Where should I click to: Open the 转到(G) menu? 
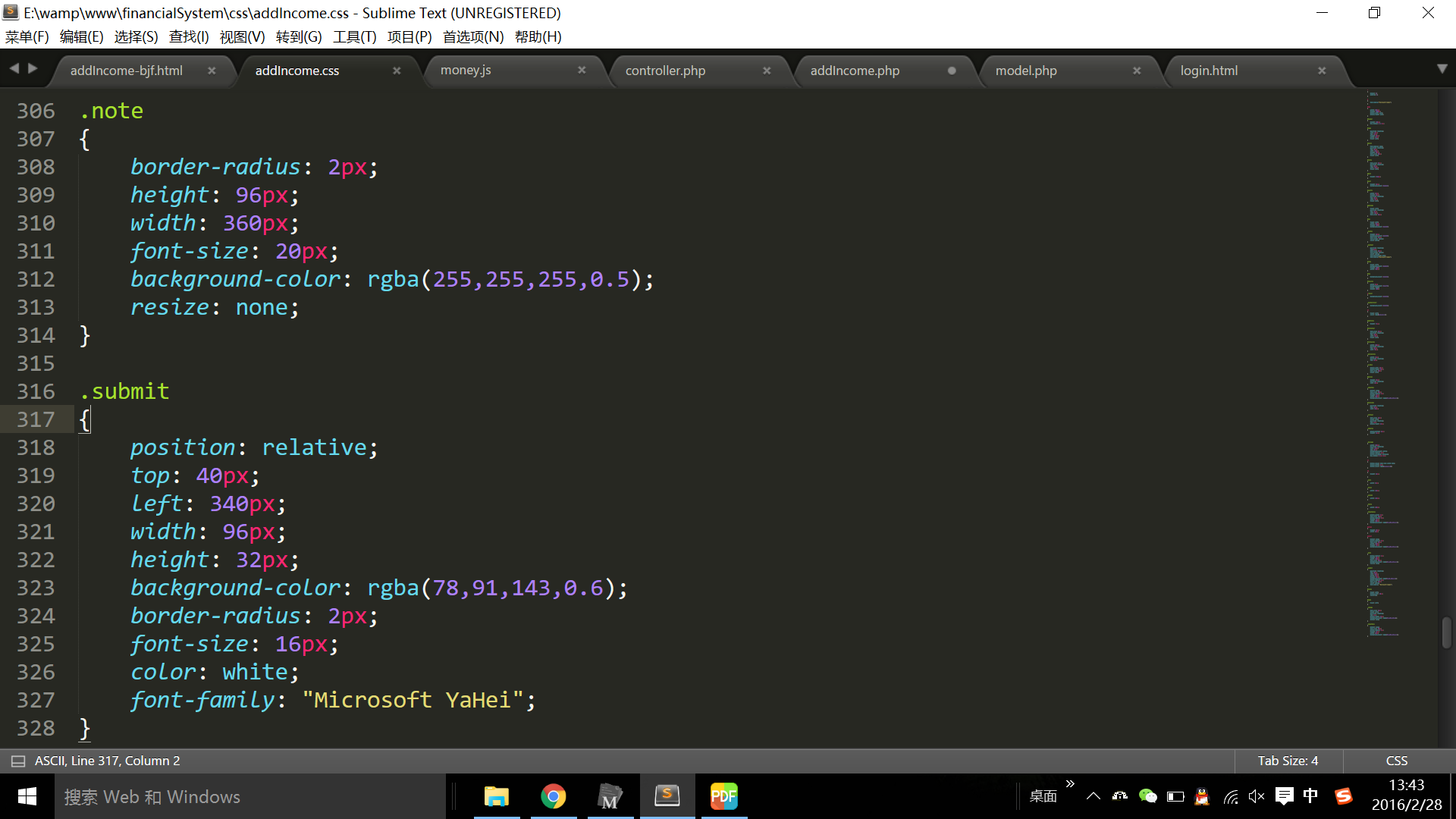click(299, 36)
